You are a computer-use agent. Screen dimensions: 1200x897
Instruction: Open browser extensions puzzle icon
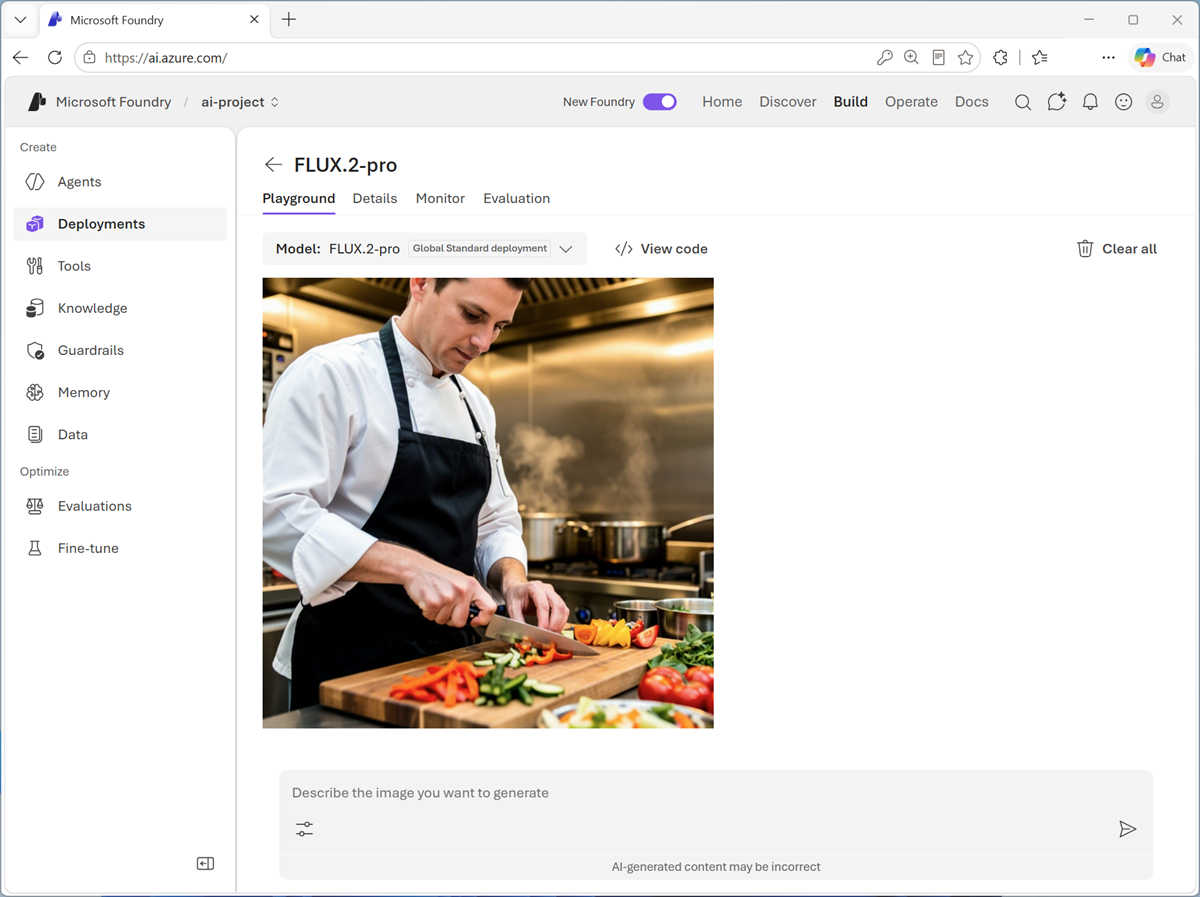pyautogui.click(x=1001, y=58)
